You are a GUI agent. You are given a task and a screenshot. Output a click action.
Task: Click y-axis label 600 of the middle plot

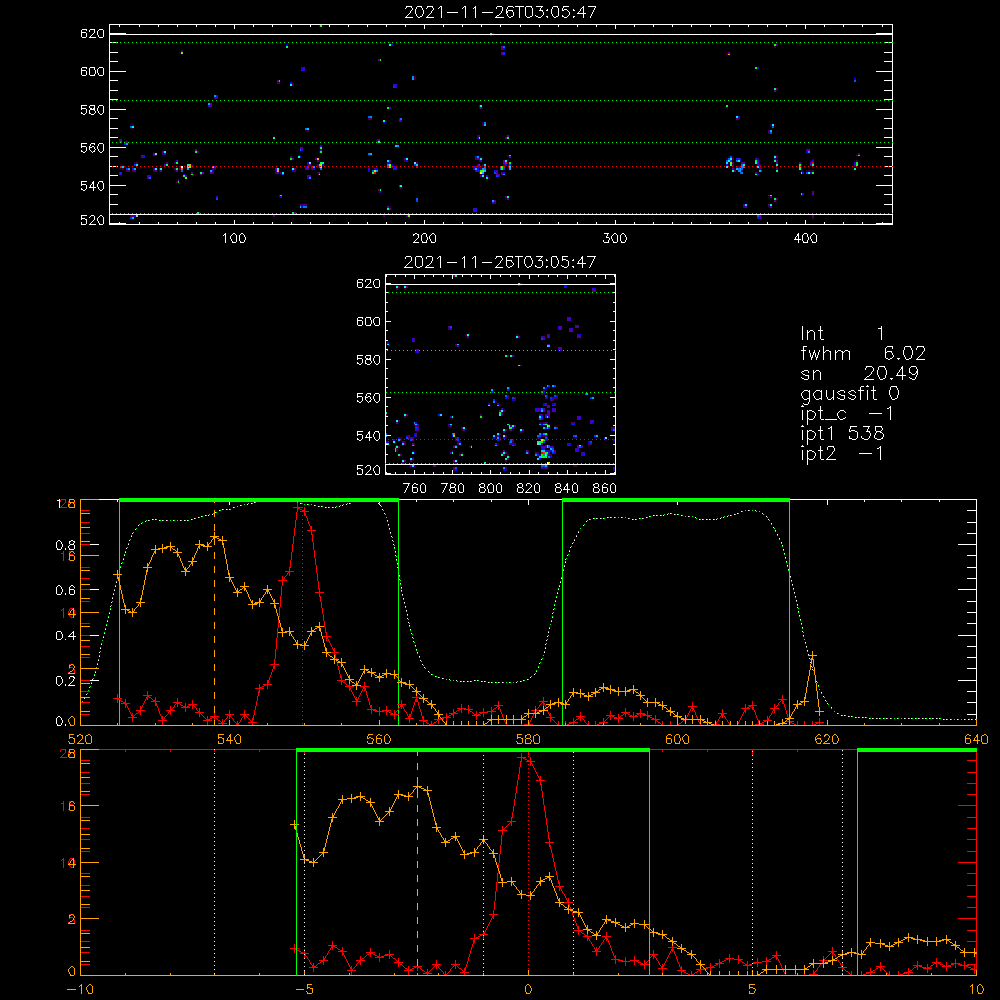coord(368,321)
